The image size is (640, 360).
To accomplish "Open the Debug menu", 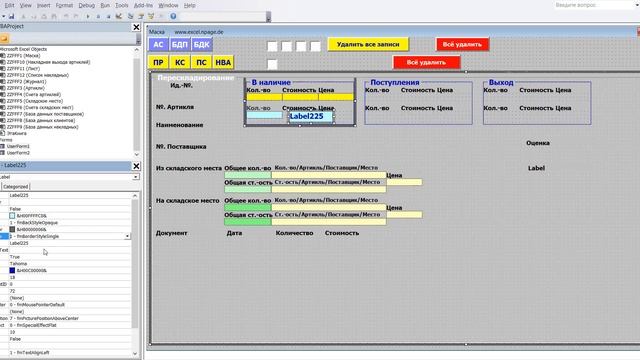I will (x=86, y=5).
